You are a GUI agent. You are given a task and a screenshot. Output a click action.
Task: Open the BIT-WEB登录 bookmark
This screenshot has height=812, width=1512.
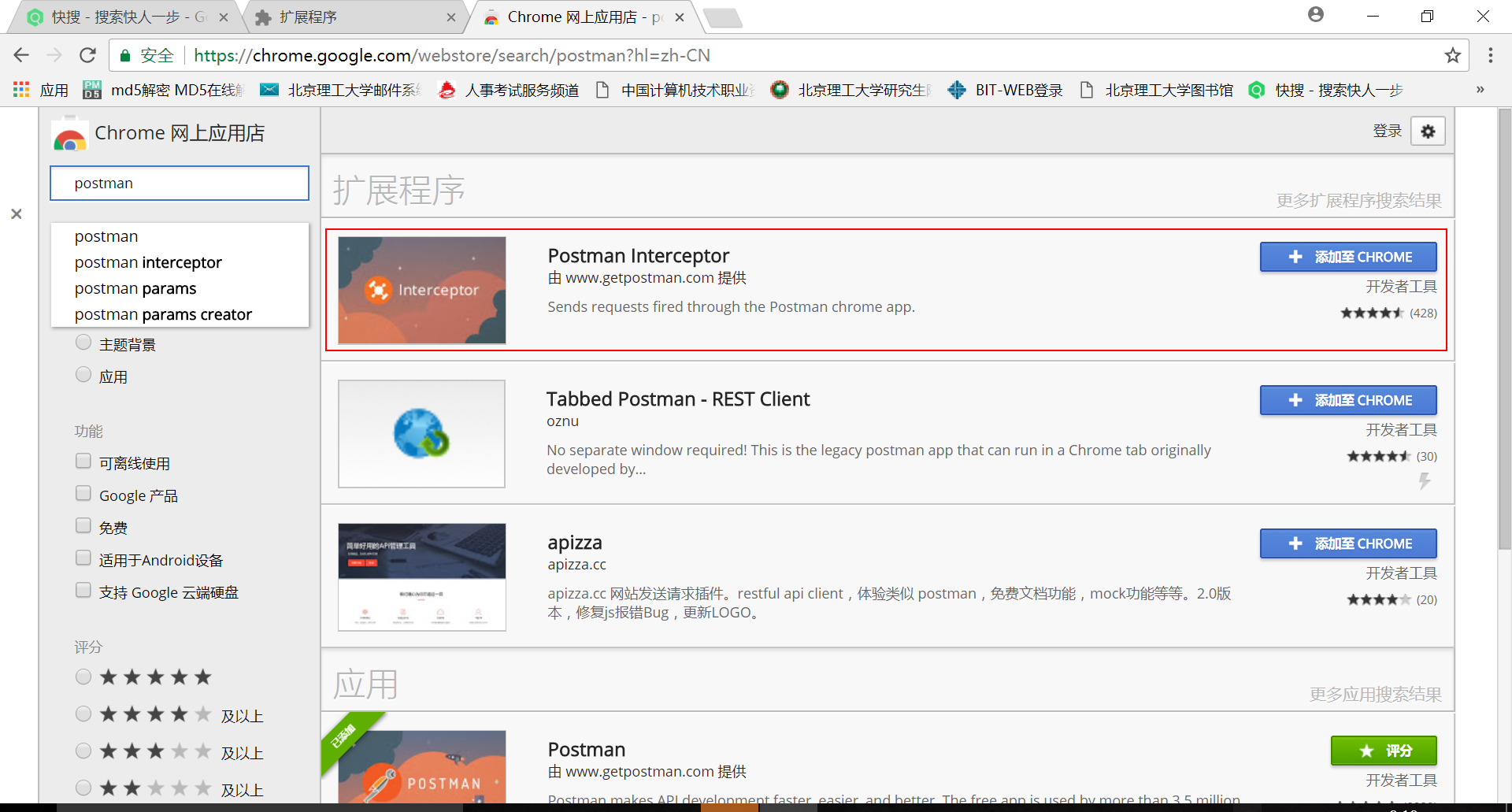click(x=1006, y=90)
